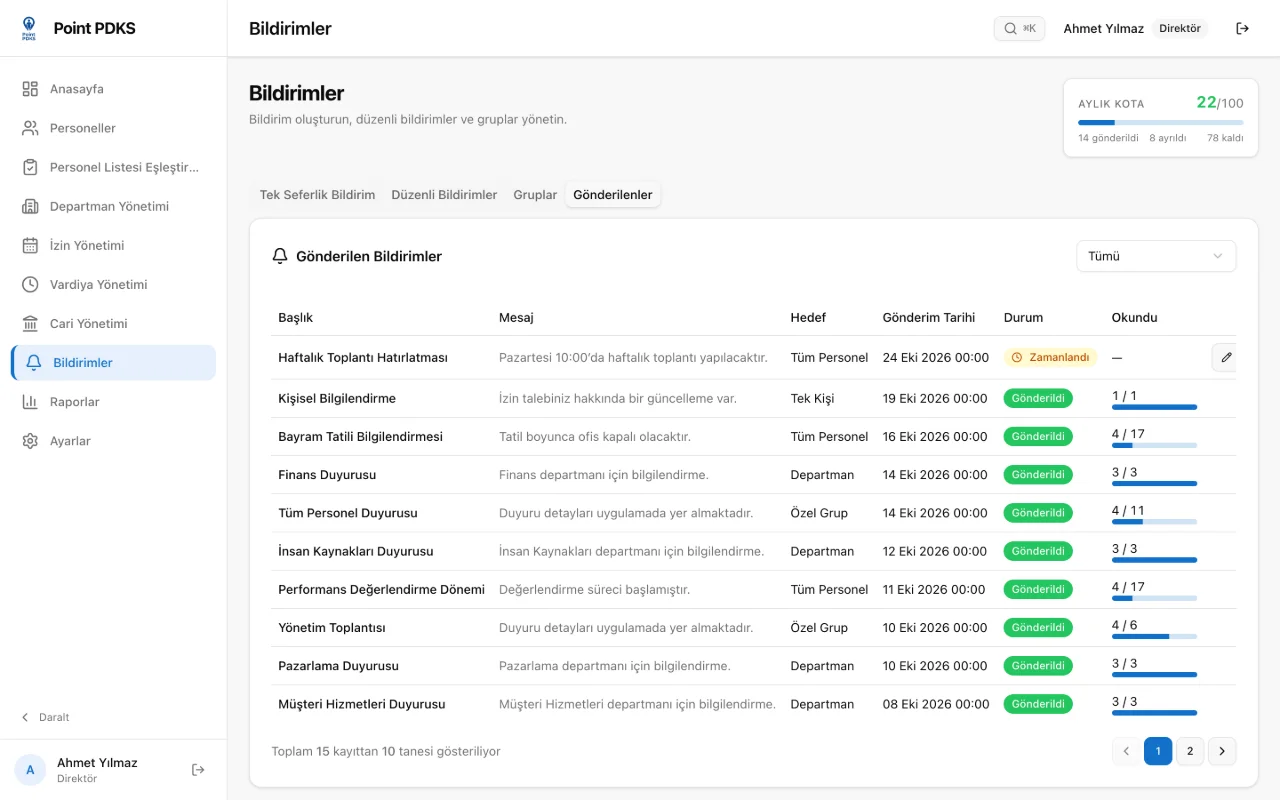1280x800 pixels.
Task: Click the Zamanlandı status badge
Action: click(1050, 357)
